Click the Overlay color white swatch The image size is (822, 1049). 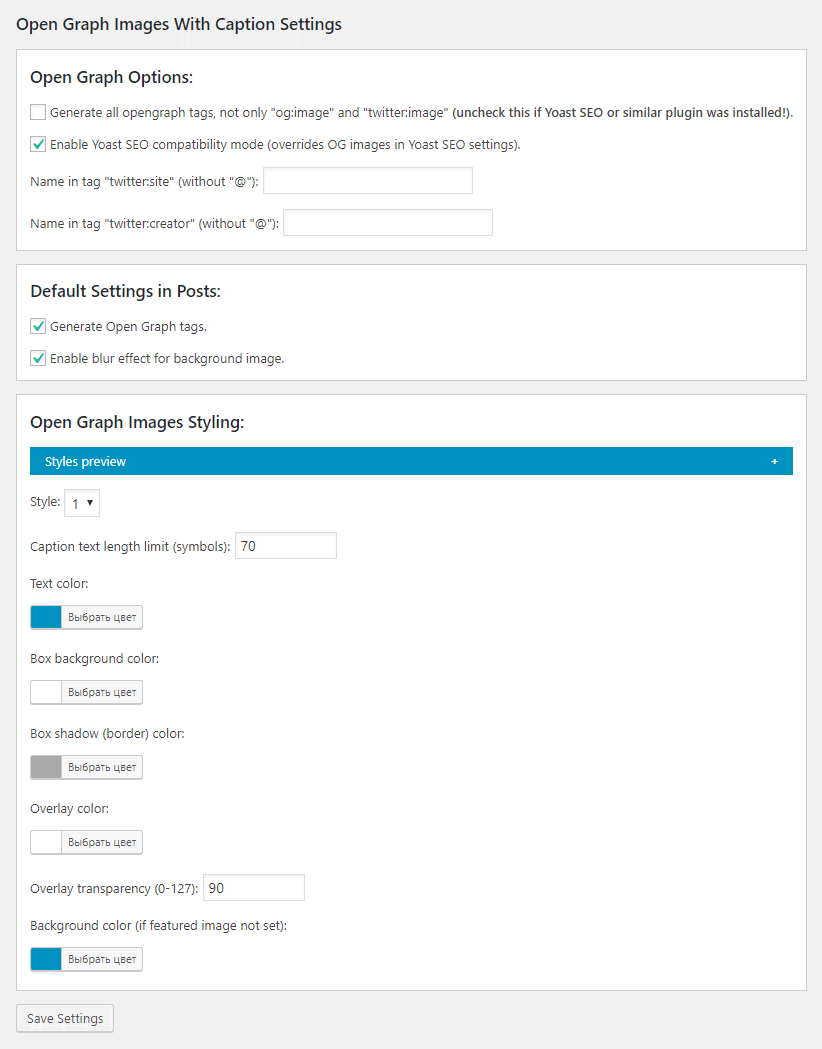click(x=47, y=842)
